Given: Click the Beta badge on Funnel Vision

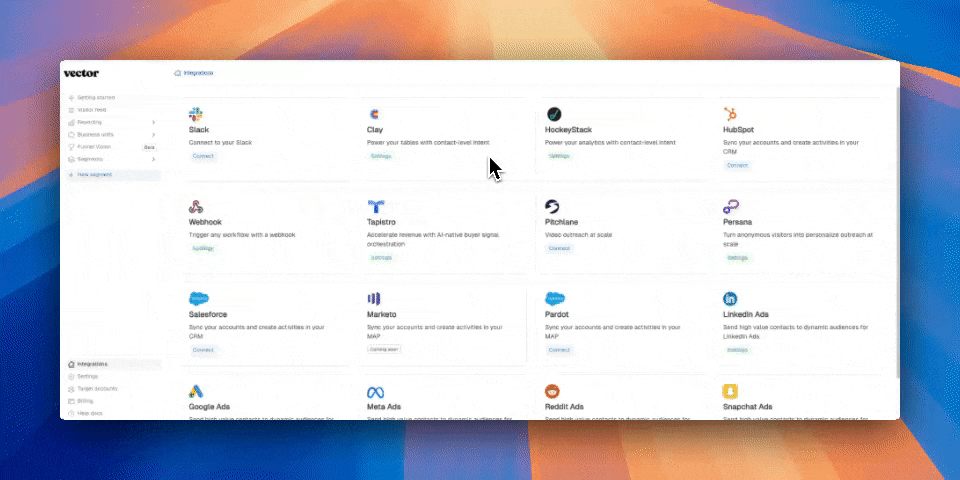Looking at the screenshot, I should (x=149, y=147).
